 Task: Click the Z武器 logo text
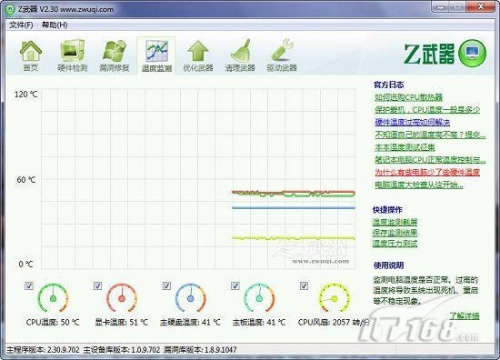point(429,54)
